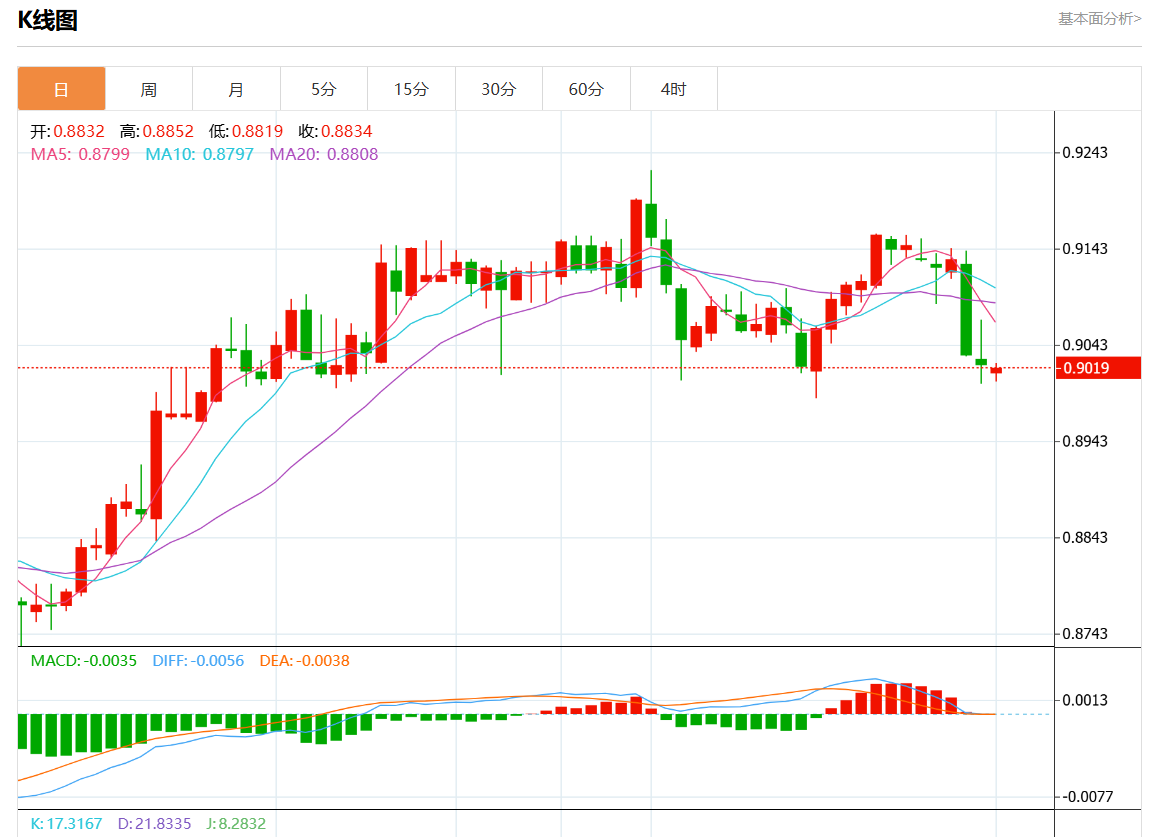1158x837 pixels.
Task: Switch to the 周 weekly tab
Action: pos(148,89)
